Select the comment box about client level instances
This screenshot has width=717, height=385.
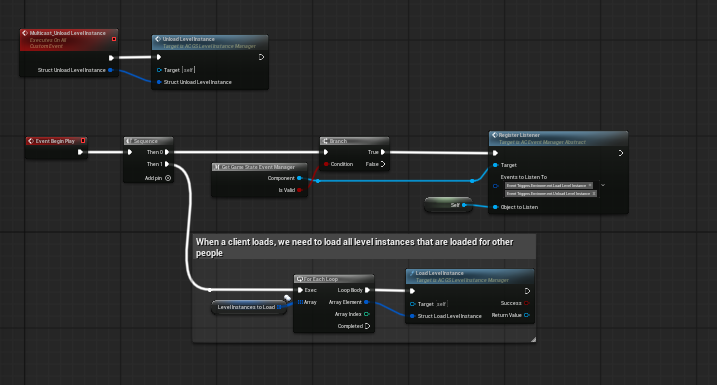pos(364,247)
